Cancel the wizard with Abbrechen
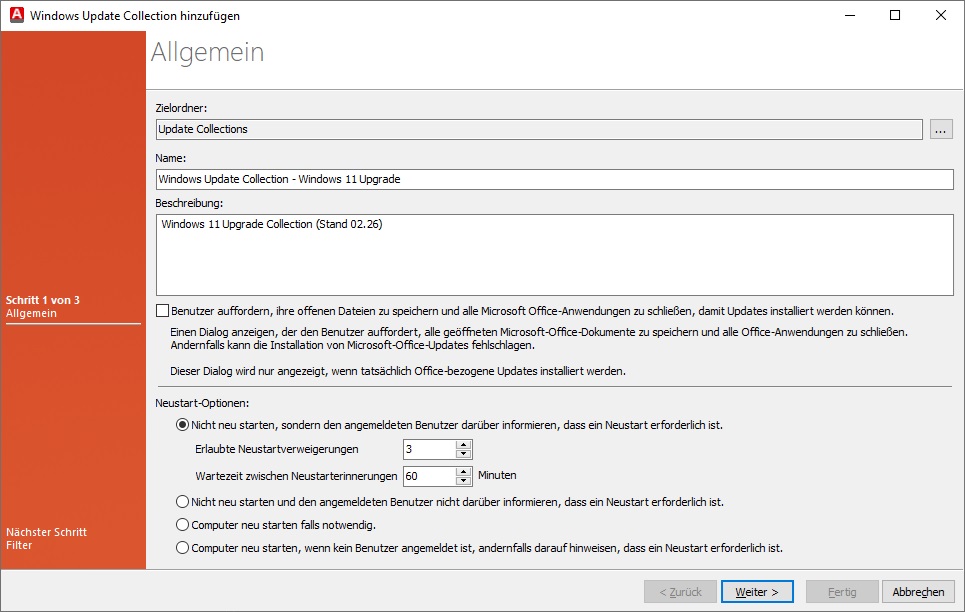The width and height of the screenshot is (965, 612). pos(918,592)
